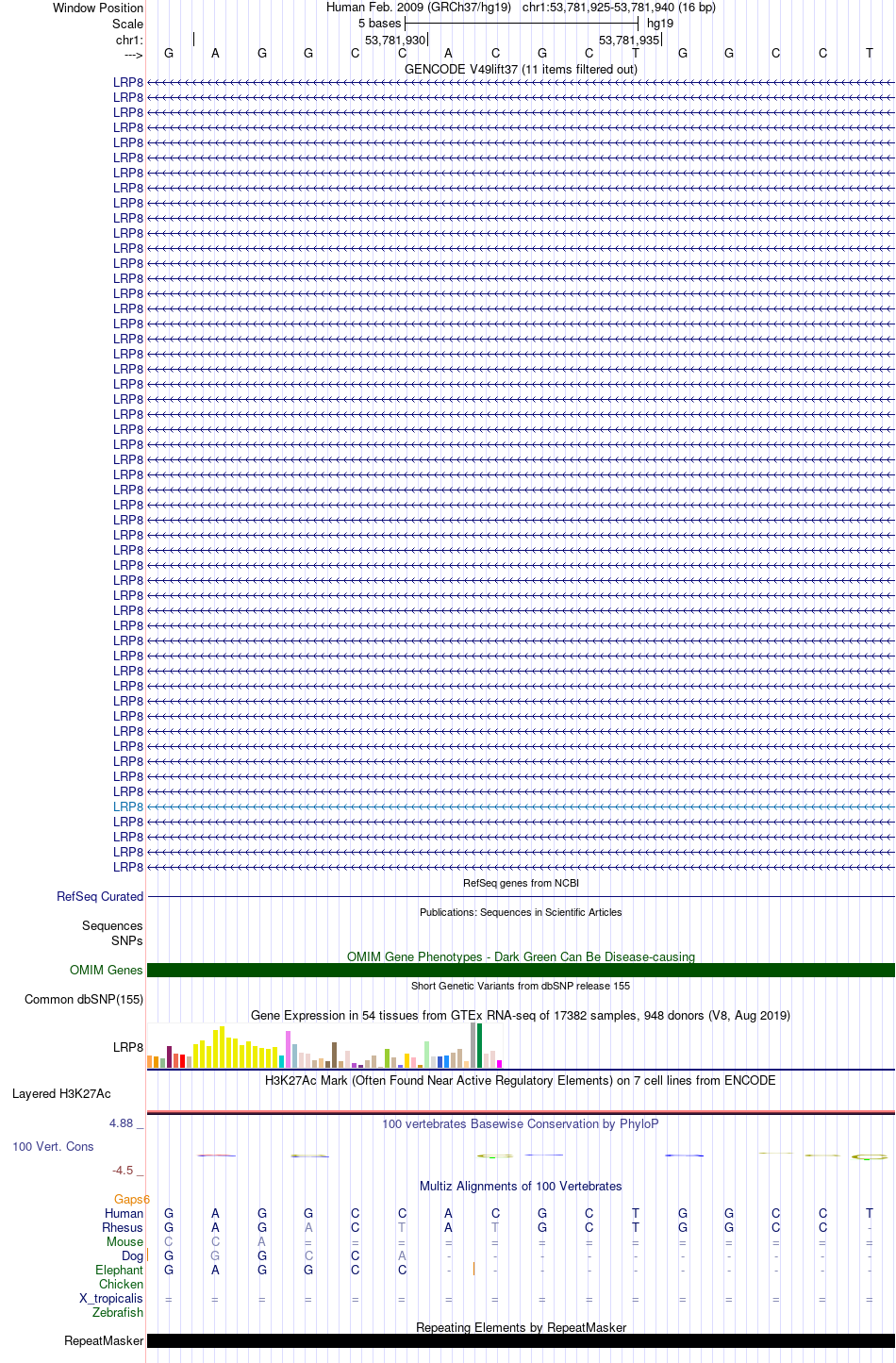Image resolution: width=896 pixels, height=1363 pixels.
Task: Open the OMIM Gene Phenotypes track title
Action: tap(521, 956)
